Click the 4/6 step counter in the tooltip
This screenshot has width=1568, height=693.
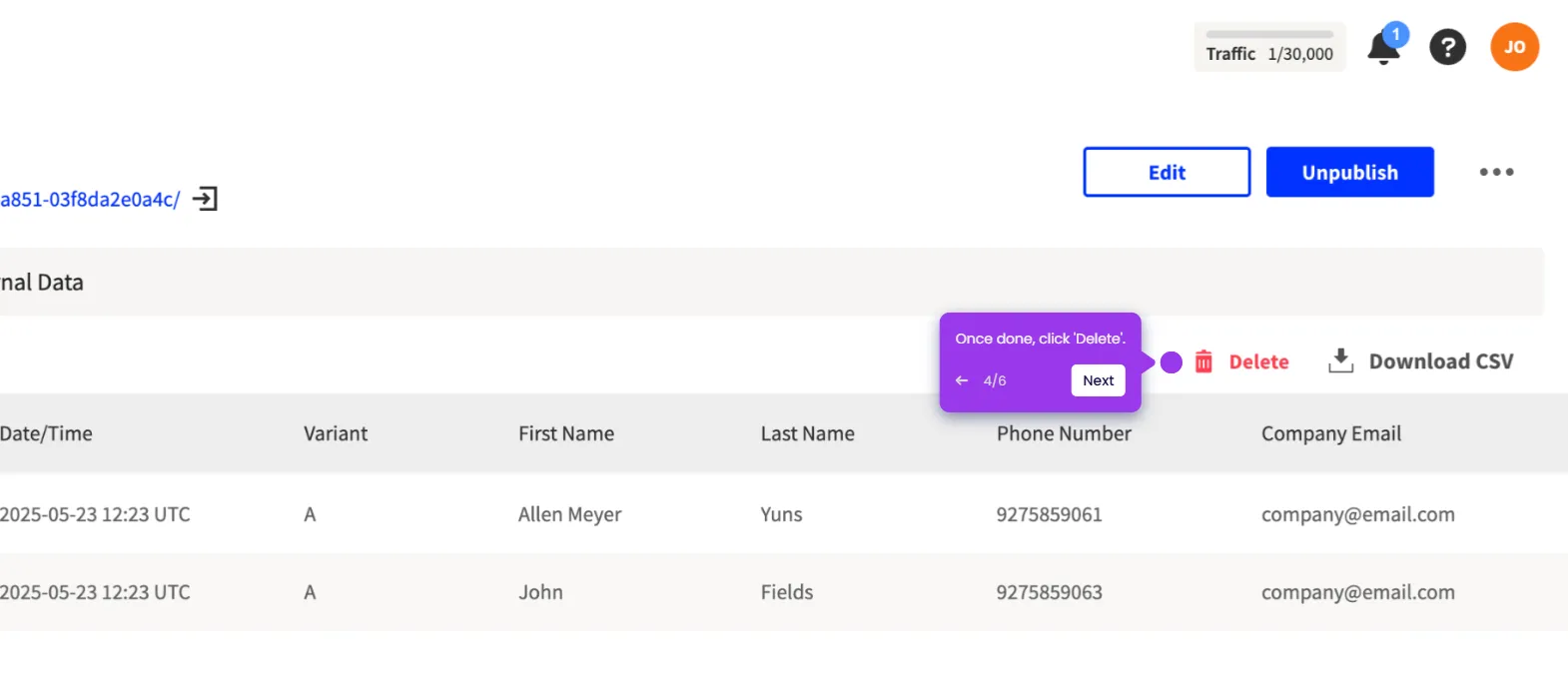tap(995, 380)
